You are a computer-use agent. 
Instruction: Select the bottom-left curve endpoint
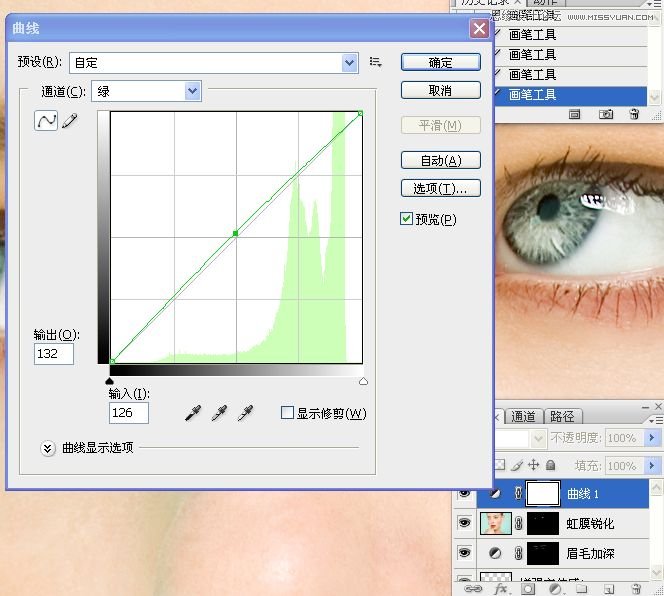(112, 361)
